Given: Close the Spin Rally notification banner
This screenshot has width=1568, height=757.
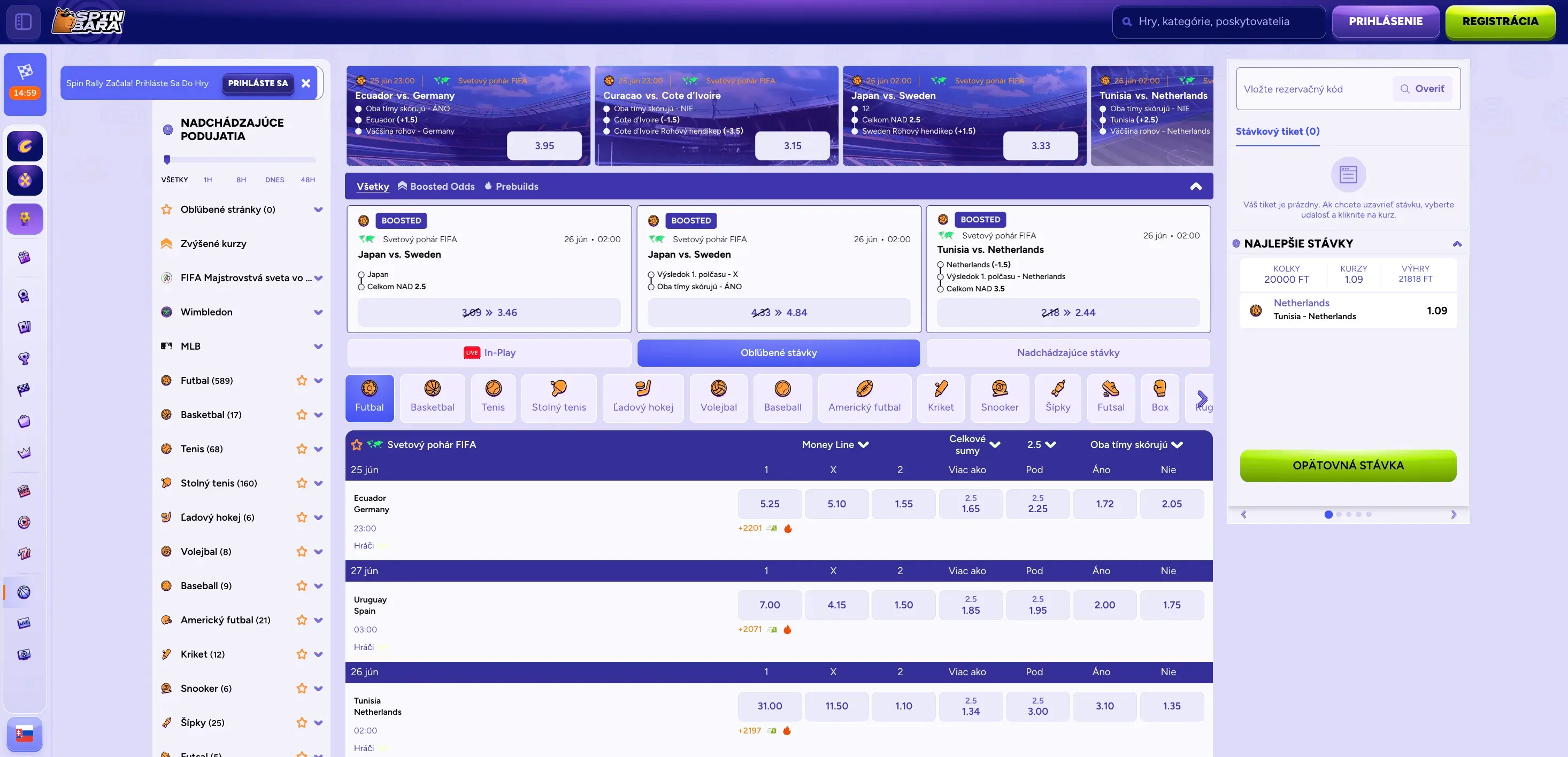Looking at the screenshot, I should [x=305, y=83].
